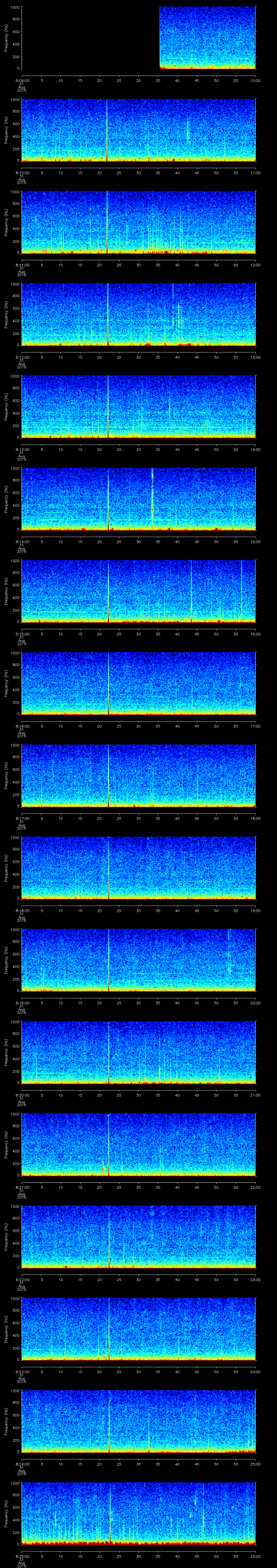The image size is (277, 1568).
Task: Choose the spectrogram panel starting at 8:15:00
Action: tap(139, 591)
